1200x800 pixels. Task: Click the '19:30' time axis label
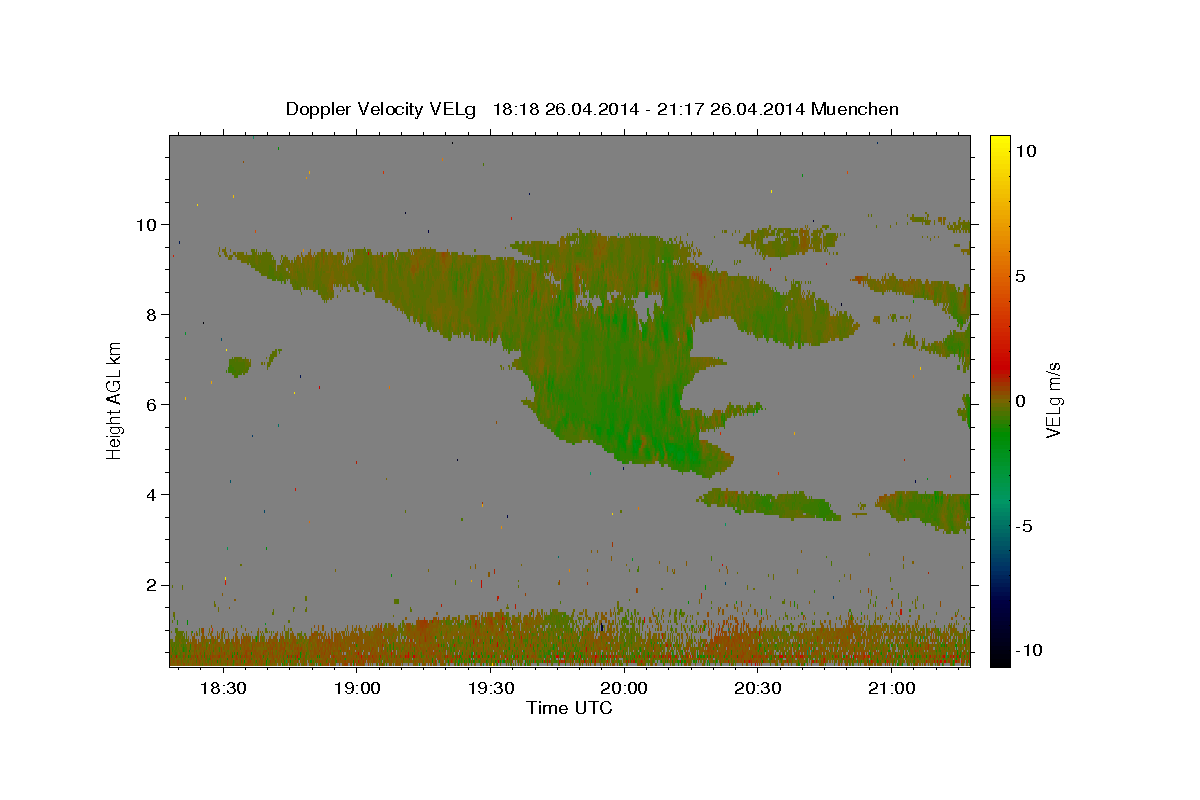pos(491,689)
